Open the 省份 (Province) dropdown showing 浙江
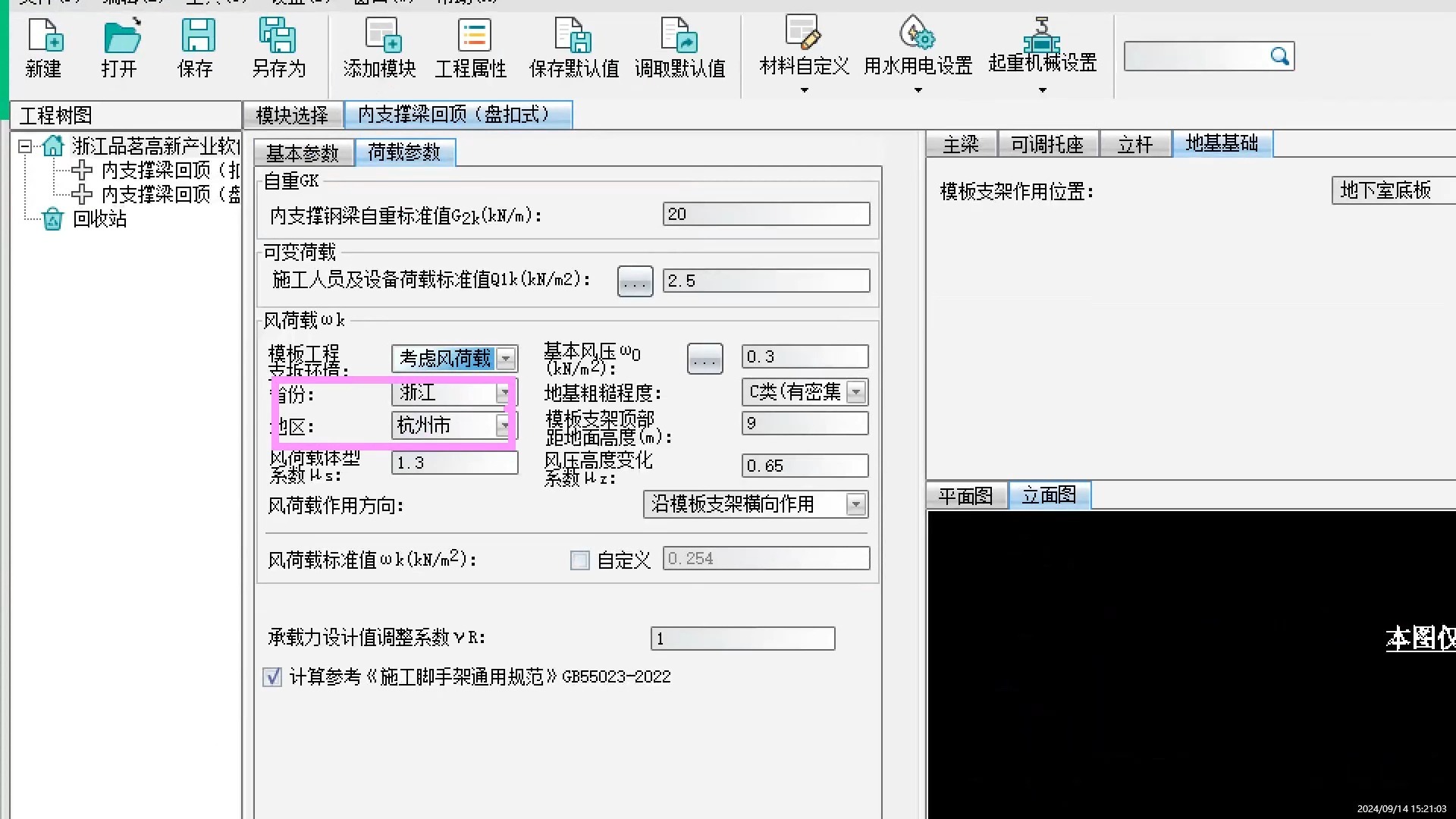The height and width of the screenshot is (819, 1456). pyautogui.click(x=504, y=393)
